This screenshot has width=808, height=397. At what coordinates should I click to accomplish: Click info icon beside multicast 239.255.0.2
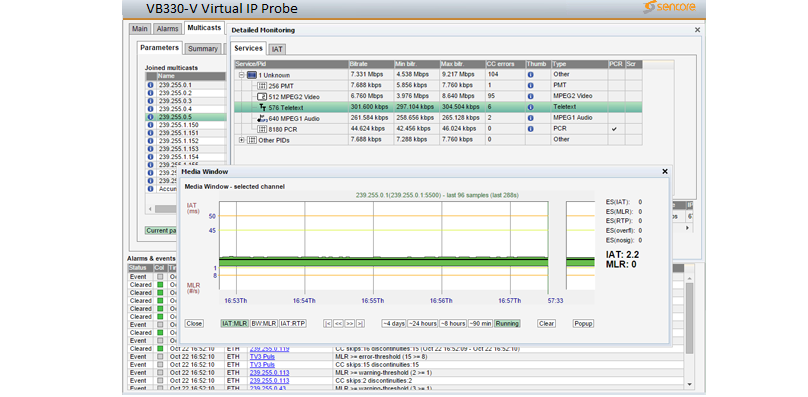point(150,93)
